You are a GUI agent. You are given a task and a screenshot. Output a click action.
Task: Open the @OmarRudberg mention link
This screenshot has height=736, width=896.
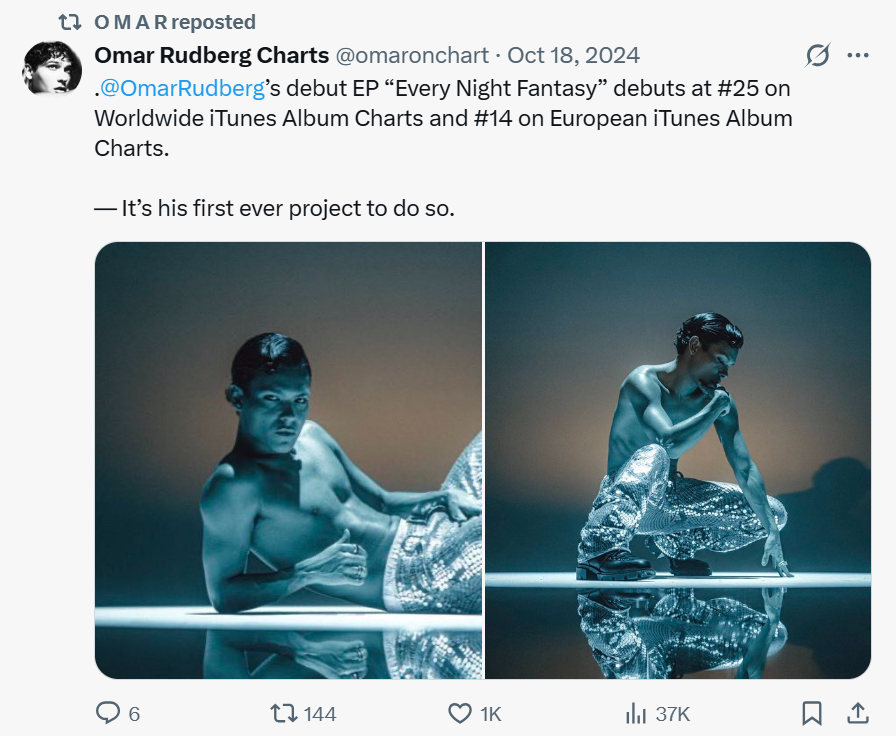pos(182,88)
